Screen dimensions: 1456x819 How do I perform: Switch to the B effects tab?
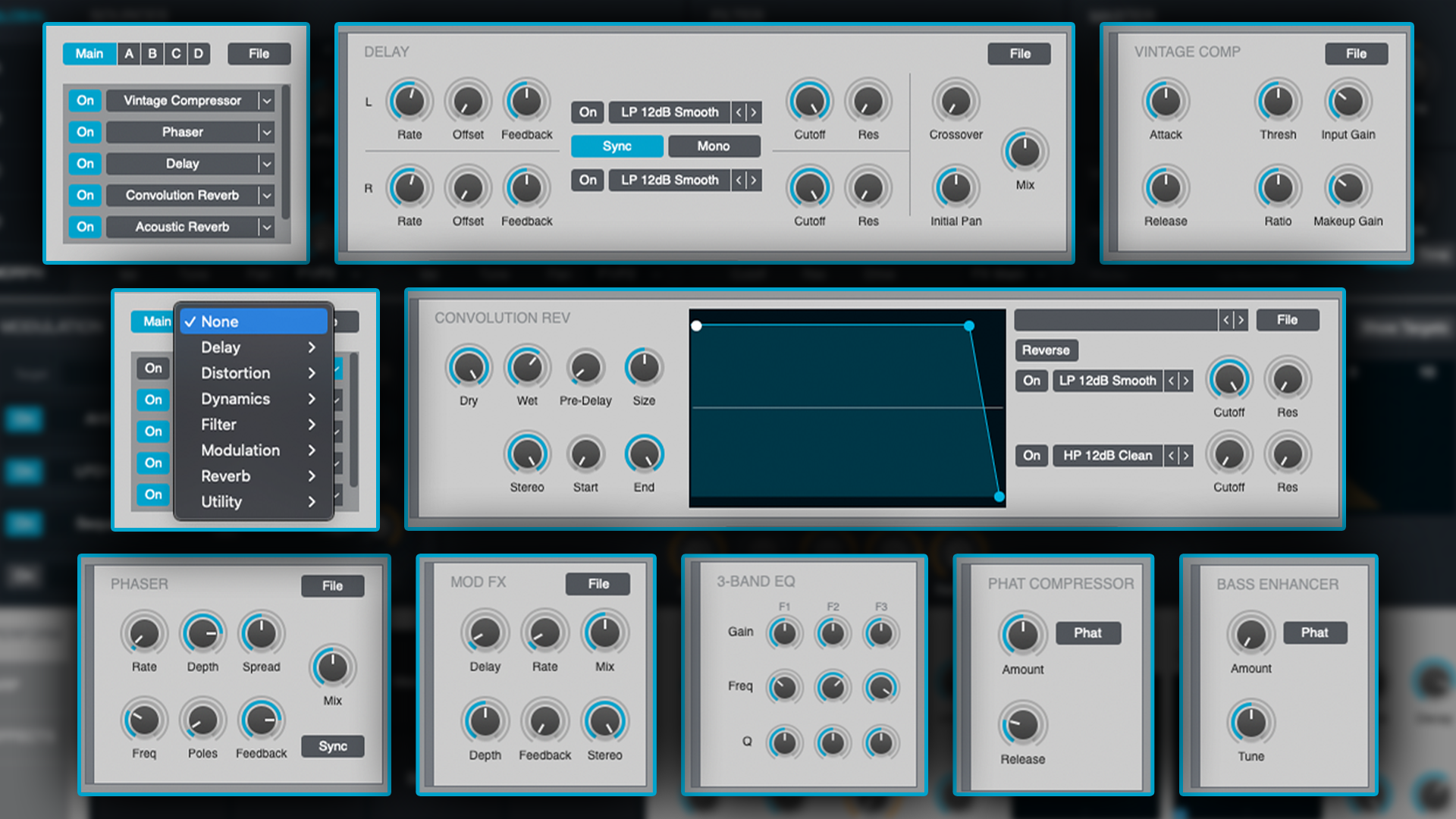point(151,53)
